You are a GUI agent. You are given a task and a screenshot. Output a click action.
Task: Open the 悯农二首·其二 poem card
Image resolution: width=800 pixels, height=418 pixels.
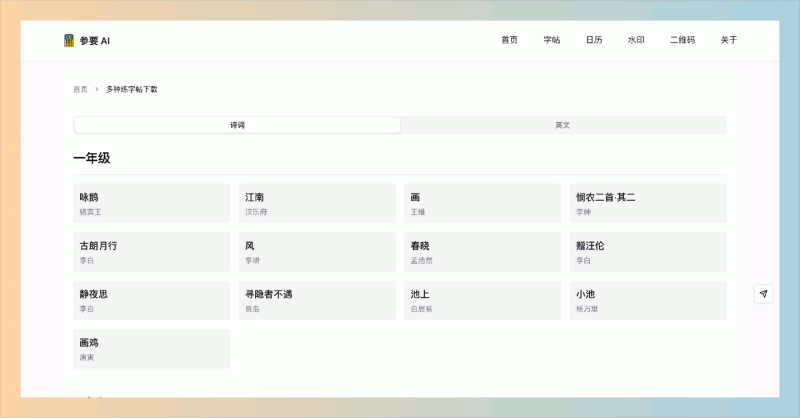[x=648, y=203]
